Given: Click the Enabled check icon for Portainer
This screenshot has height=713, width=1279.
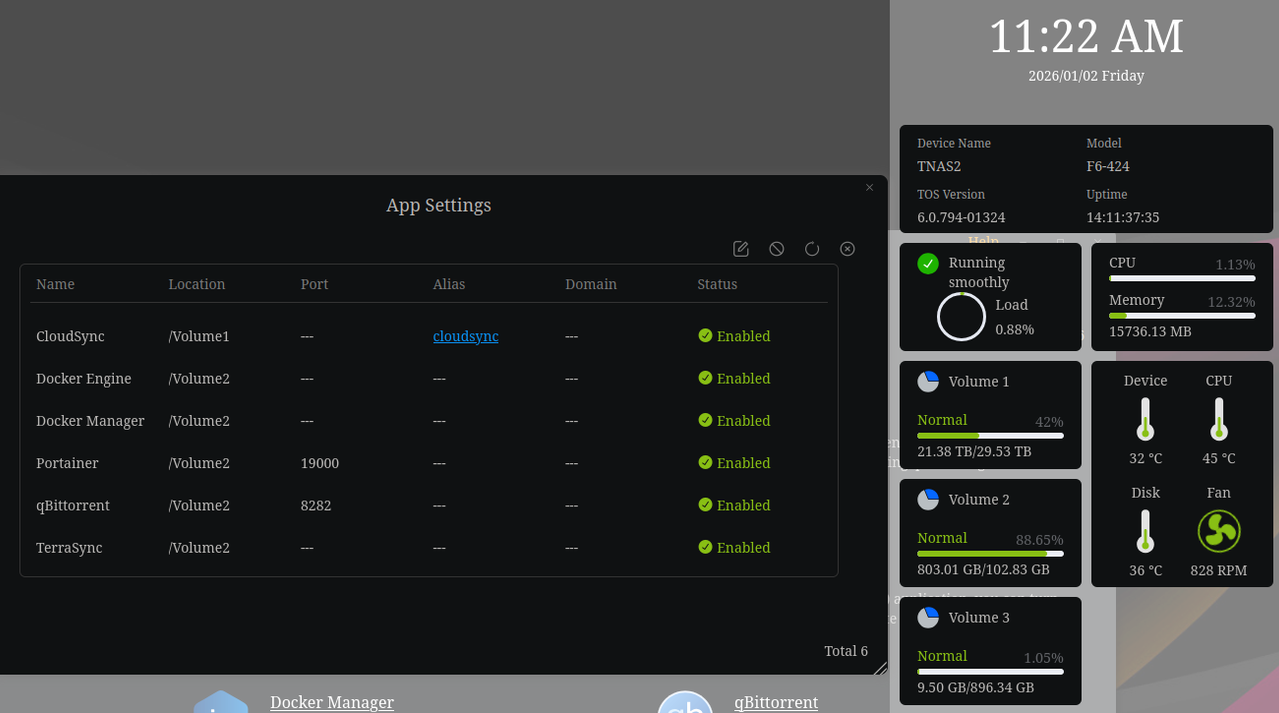Looking at the screenshot, I should (705, 462).
